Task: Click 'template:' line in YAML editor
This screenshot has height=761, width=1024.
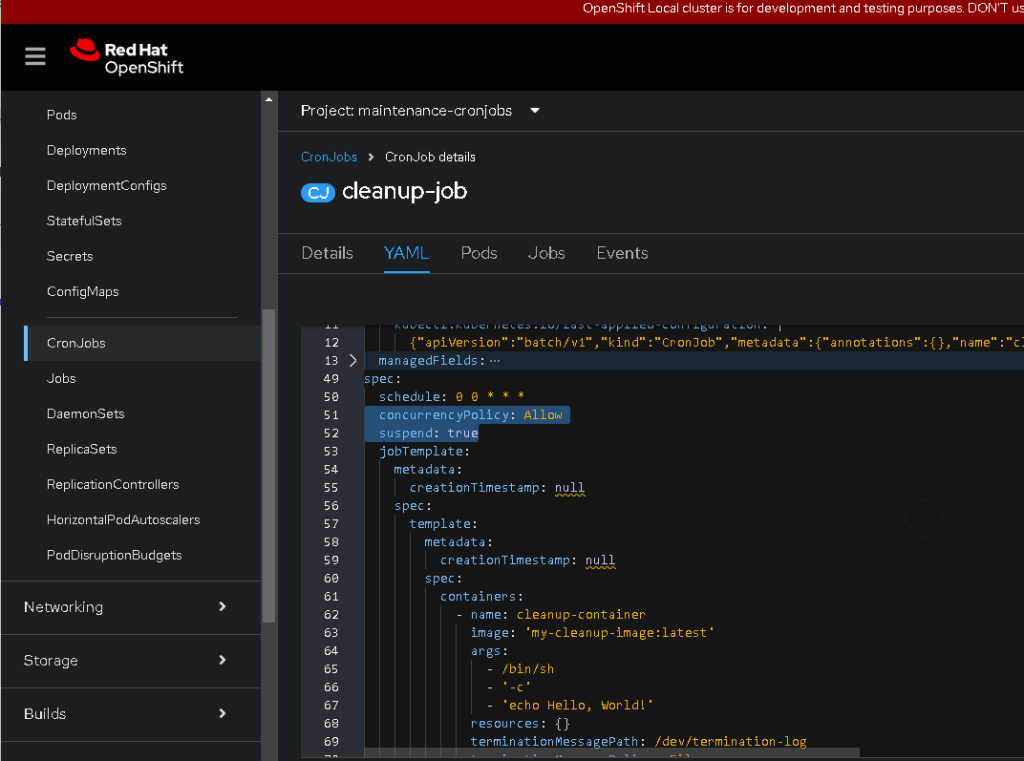Action: click(x=443, y=524)
